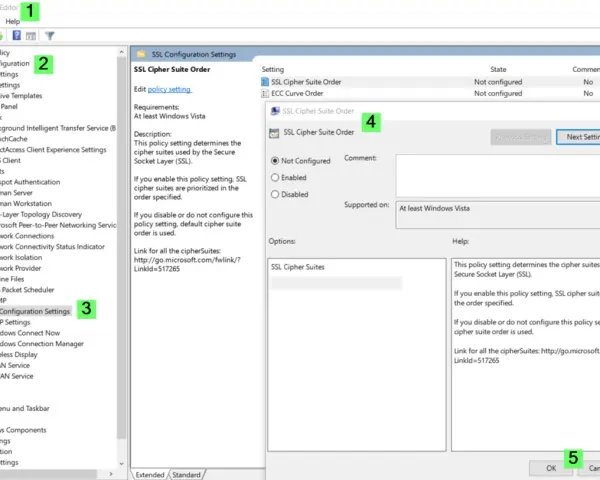Click inside the Comment text box

click(498, 176)
